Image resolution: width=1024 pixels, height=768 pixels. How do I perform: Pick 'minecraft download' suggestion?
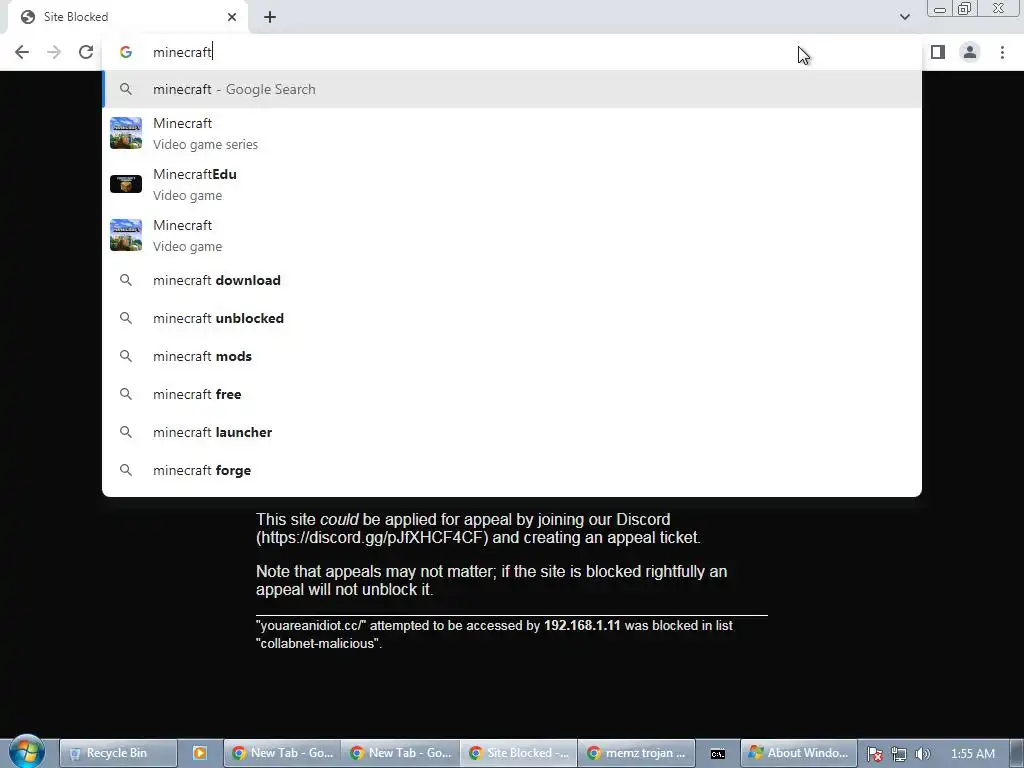coord(512,280)
